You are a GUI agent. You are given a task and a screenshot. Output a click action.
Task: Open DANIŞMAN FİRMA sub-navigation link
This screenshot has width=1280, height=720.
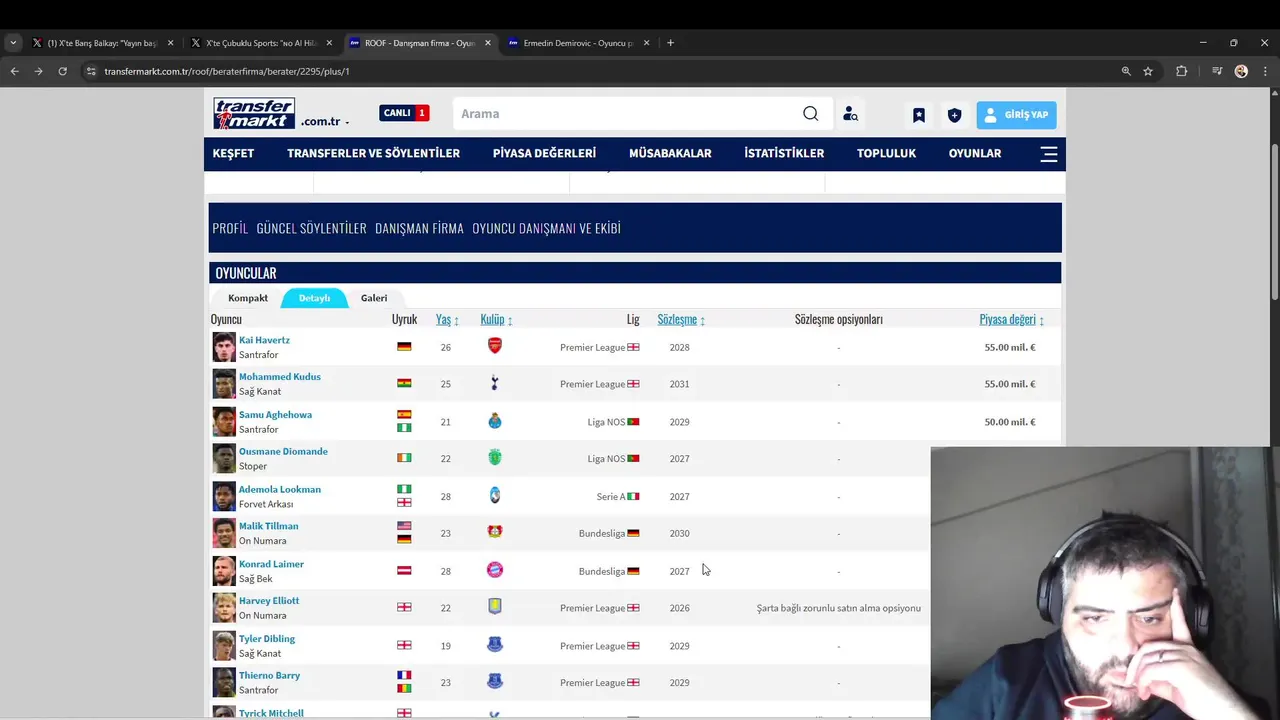click(419, 228)
